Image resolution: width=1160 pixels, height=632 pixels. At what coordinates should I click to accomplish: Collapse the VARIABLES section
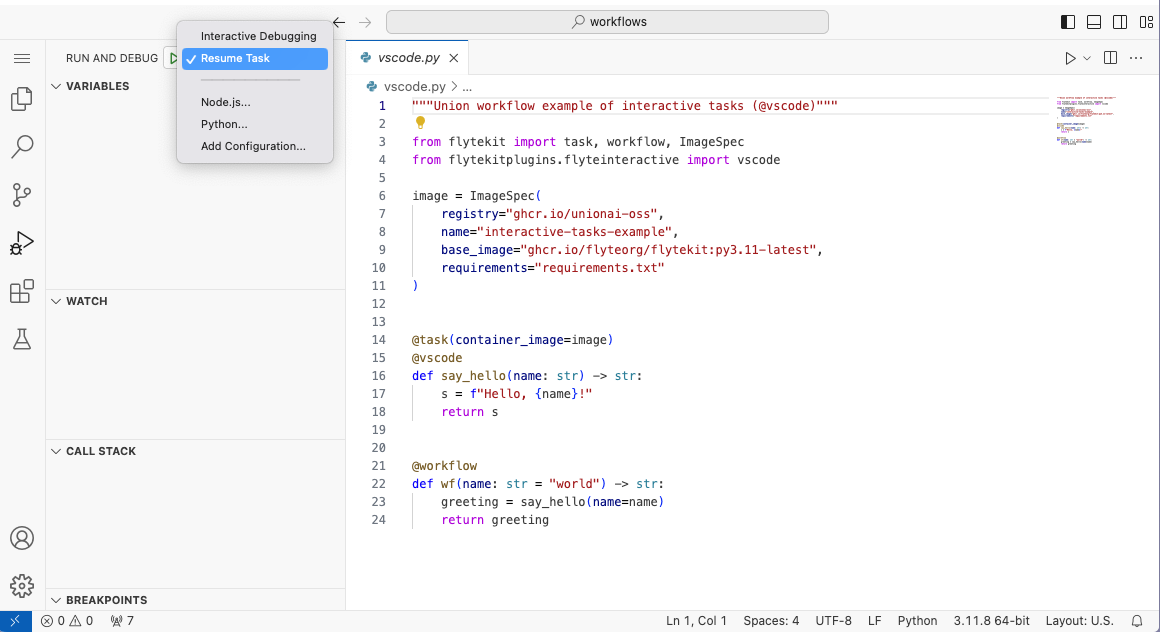pos(97,86)
